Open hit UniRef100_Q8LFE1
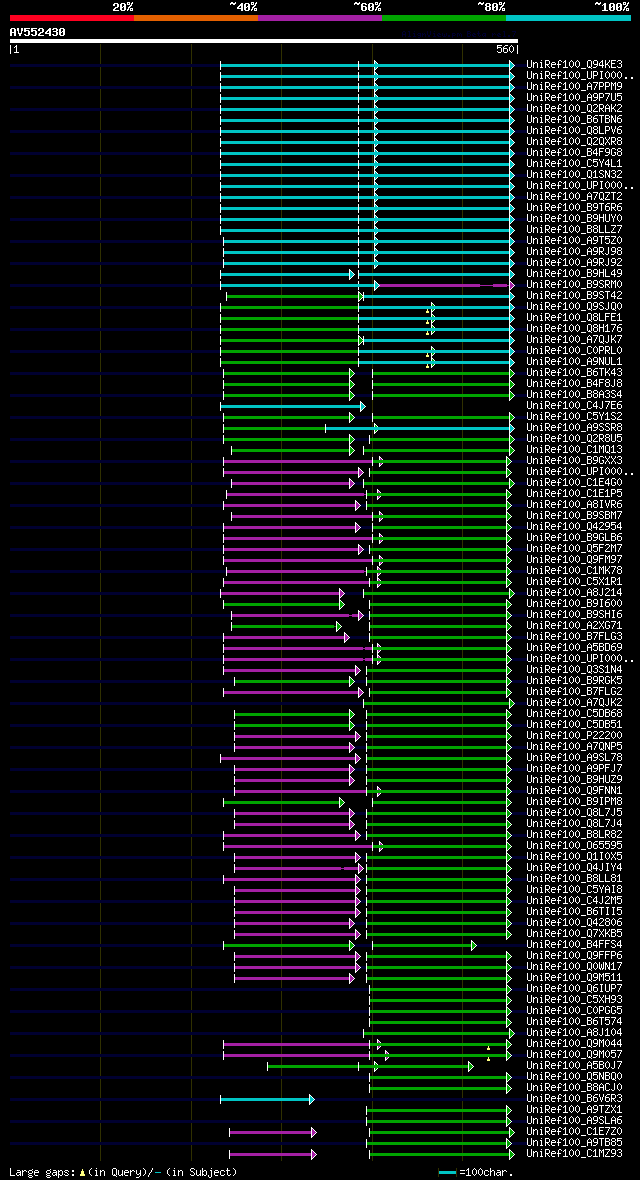640x1180 pixels. [x=574, y=318]
